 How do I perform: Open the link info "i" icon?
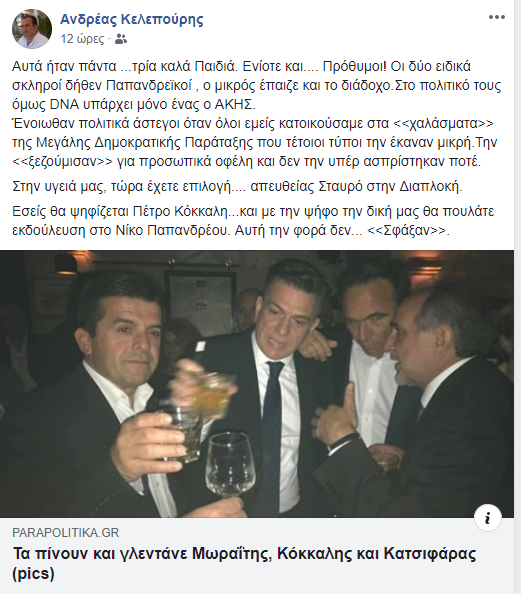(488, 517)
